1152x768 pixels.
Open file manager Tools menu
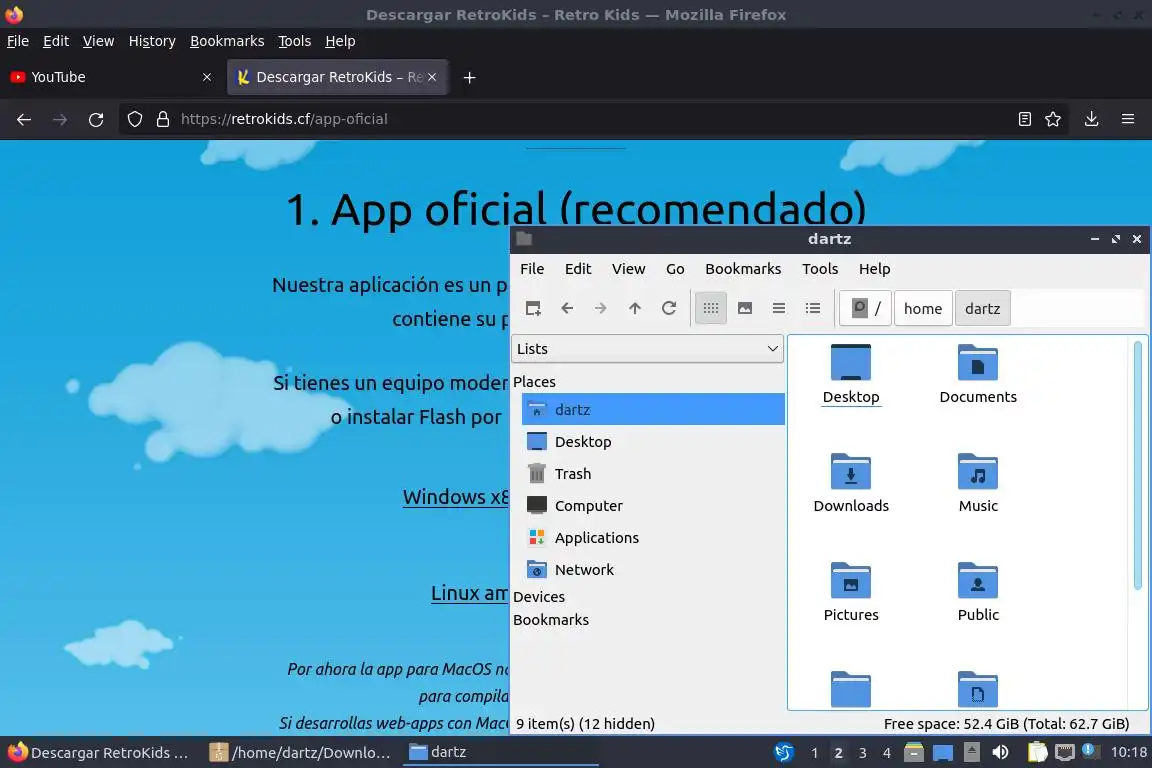(x=820, y=269)
